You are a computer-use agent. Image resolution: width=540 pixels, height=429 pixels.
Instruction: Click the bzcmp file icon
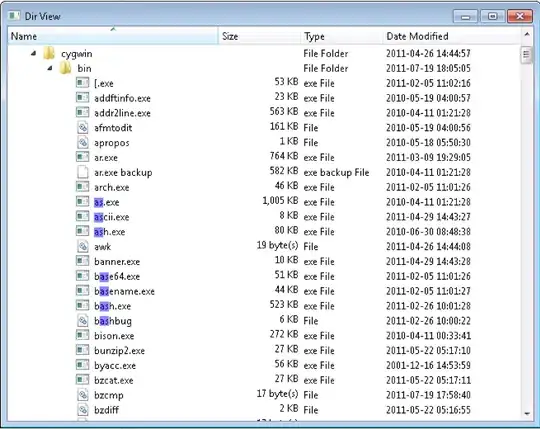pyautogui.click(x=83, y=395)
